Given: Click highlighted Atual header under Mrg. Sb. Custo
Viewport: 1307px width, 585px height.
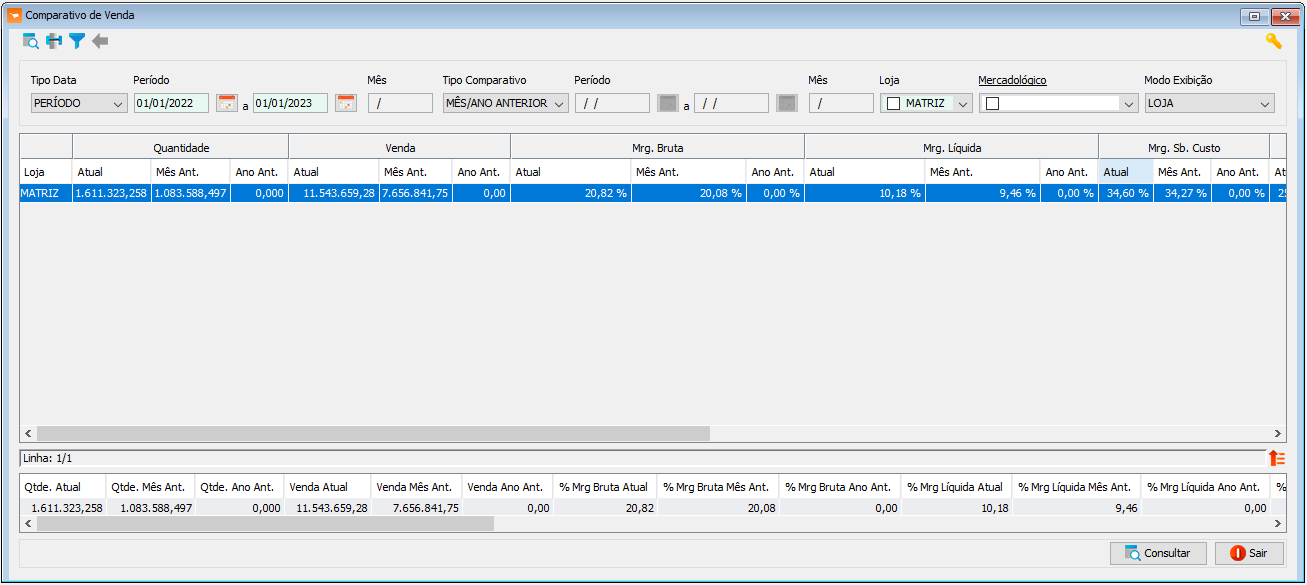Looking at the screenshot, I should click(x=1126, y=172).
